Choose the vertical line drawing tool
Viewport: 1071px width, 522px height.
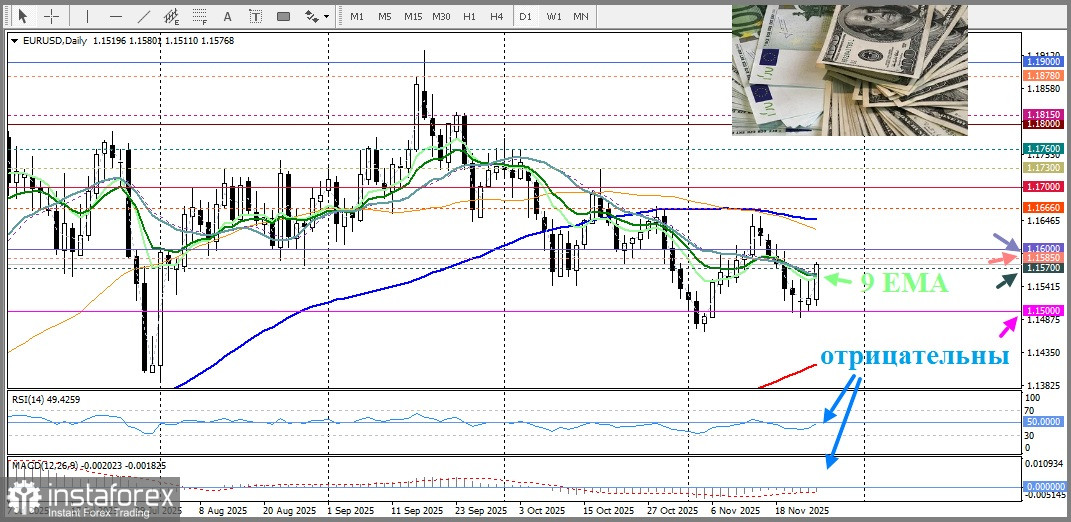point(88,16)
